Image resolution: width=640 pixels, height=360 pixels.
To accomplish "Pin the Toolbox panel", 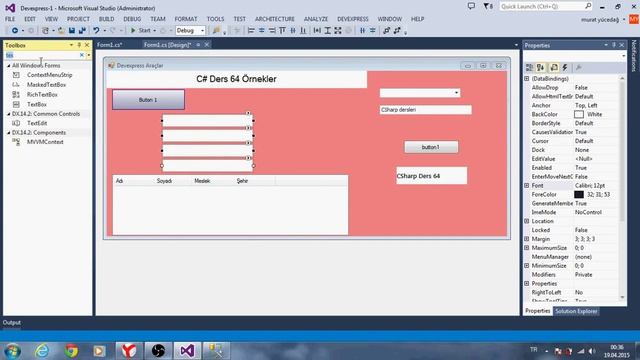I will [79, 45].
